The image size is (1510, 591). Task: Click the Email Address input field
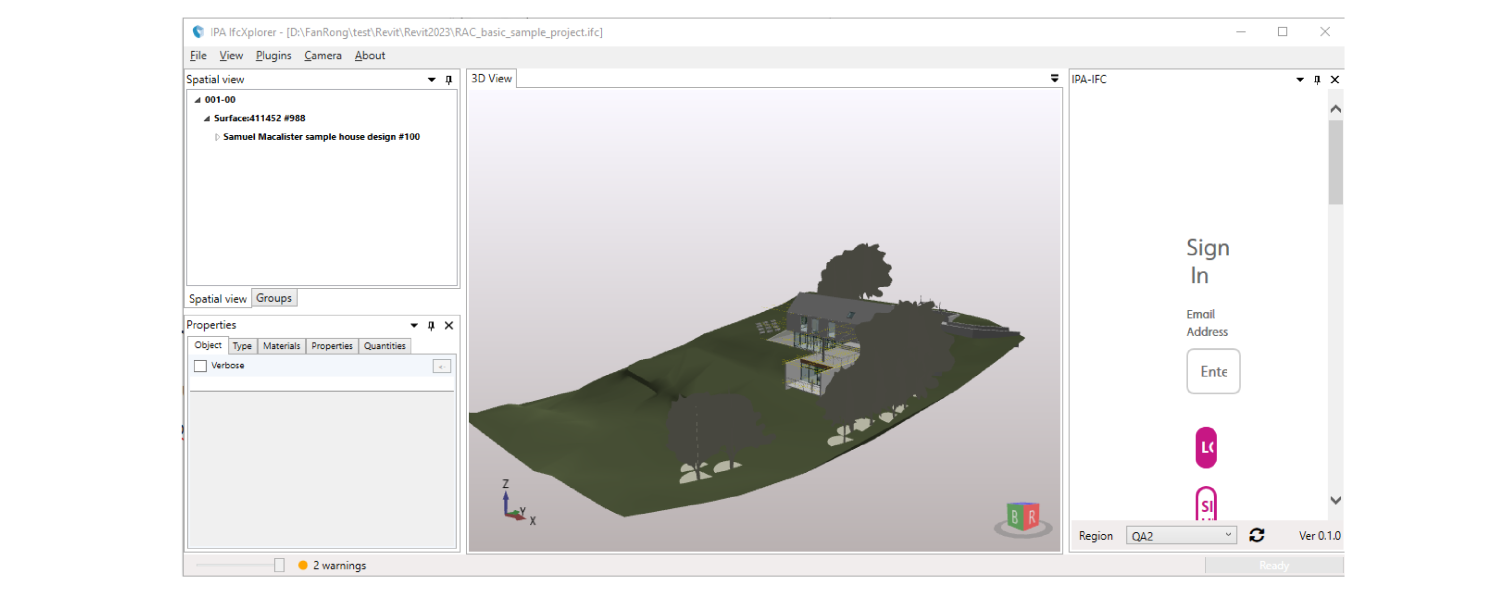click(1213, 371)
